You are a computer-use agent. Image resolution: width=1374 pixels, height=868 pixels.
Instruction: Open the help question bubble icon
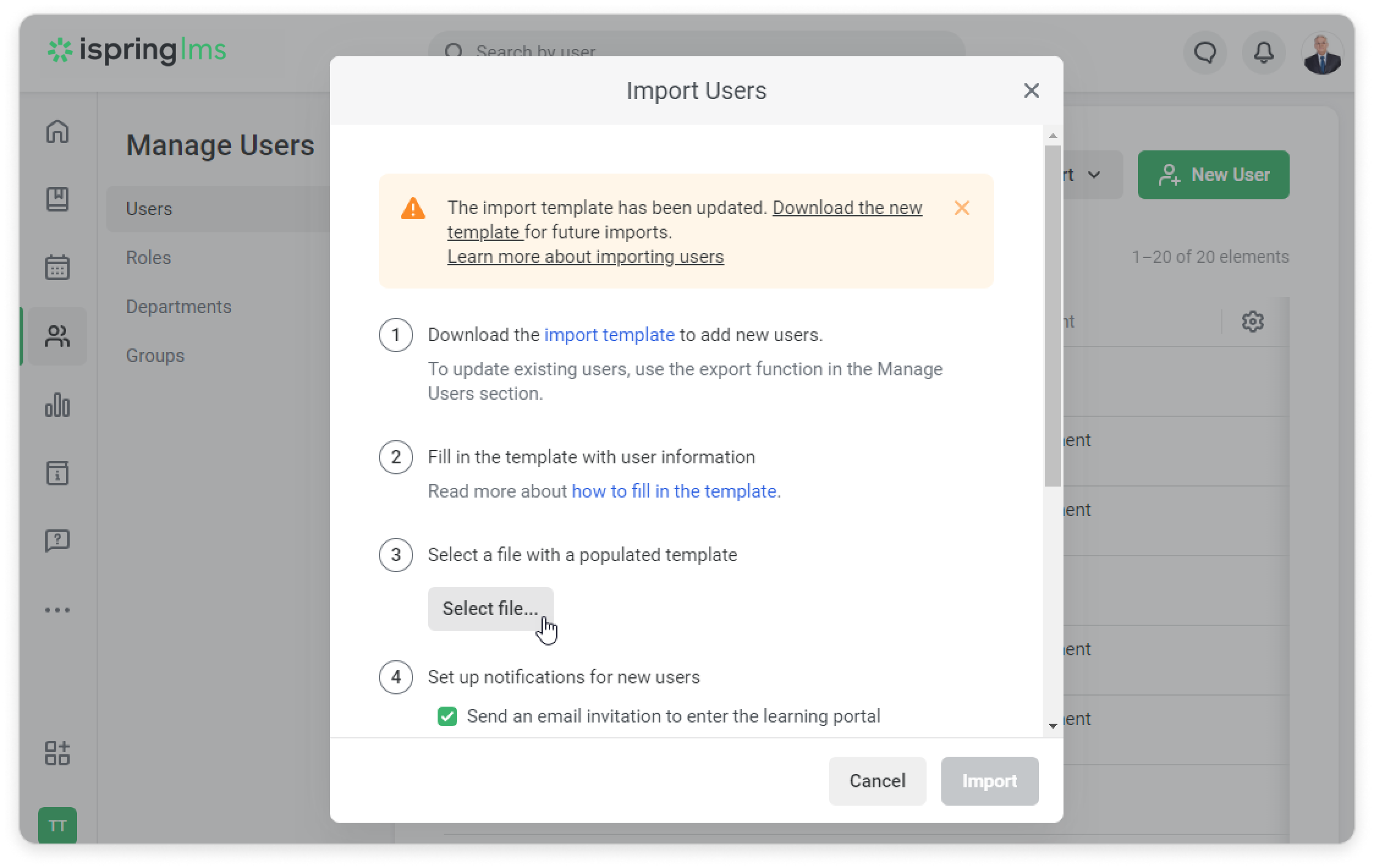57,540
